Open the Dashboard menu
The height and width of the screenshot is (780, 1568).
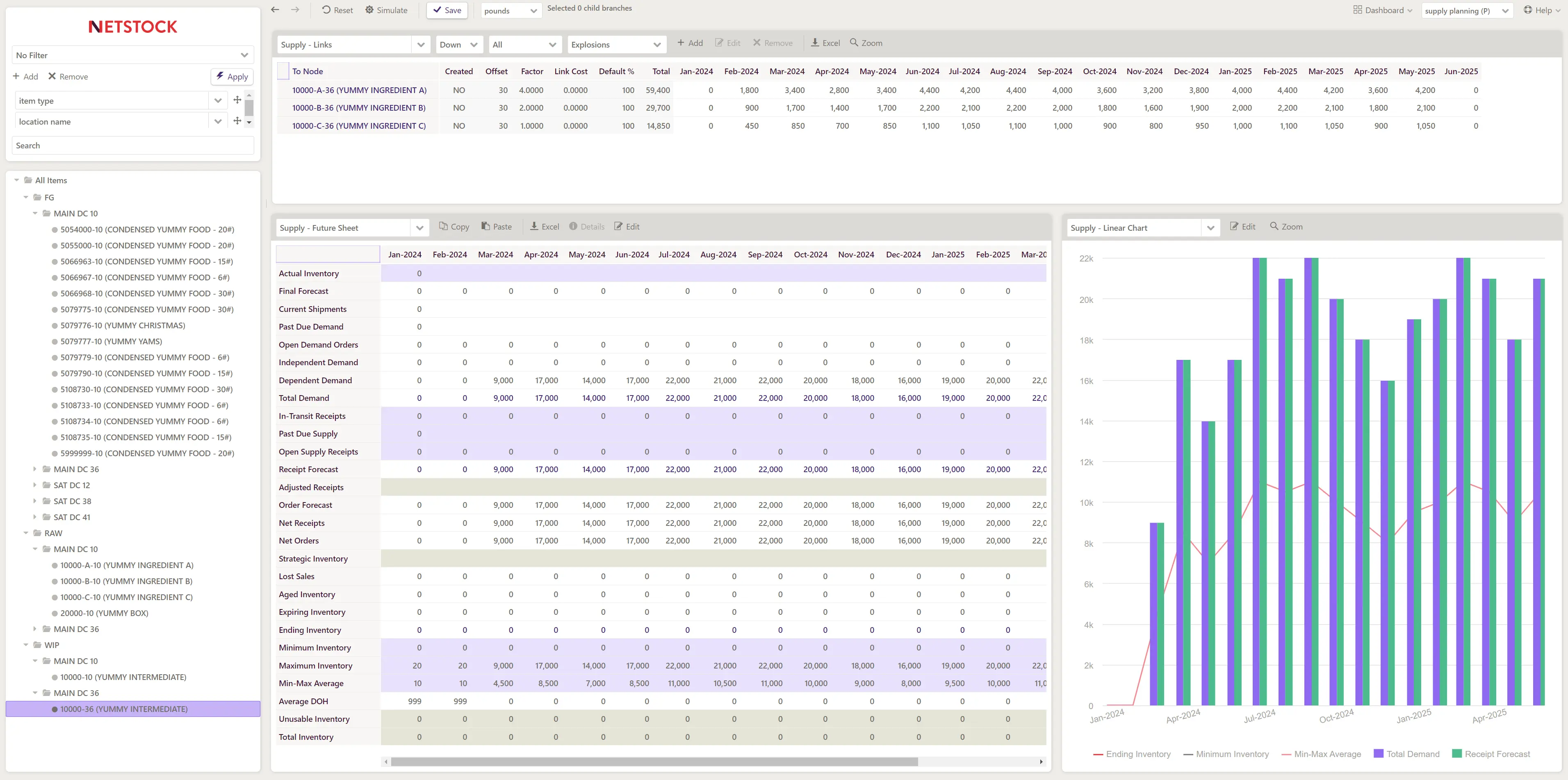click(x=1382, y=10)
